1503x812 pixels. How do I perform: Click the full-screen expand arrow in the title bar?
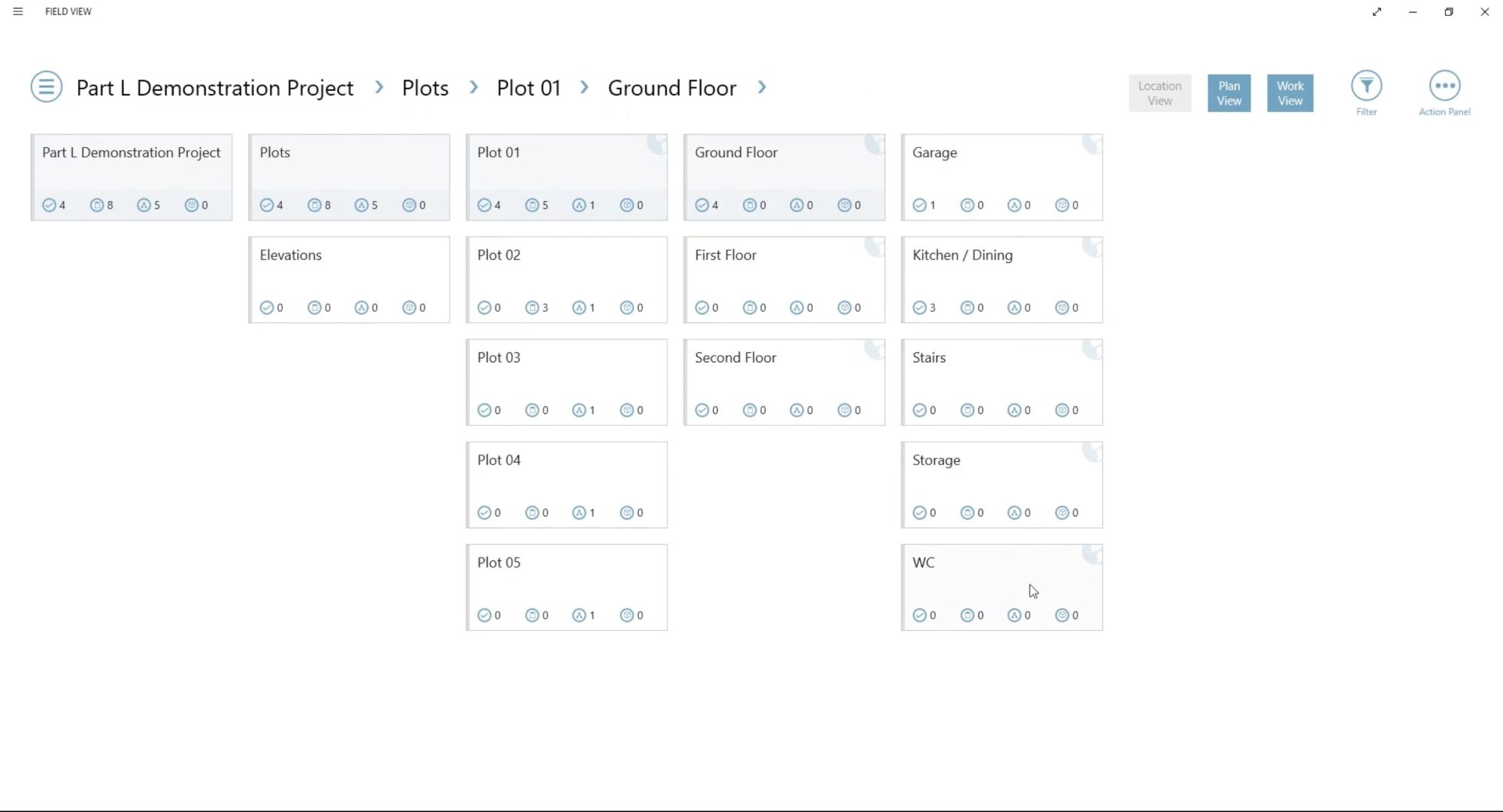click(1377, 12)
